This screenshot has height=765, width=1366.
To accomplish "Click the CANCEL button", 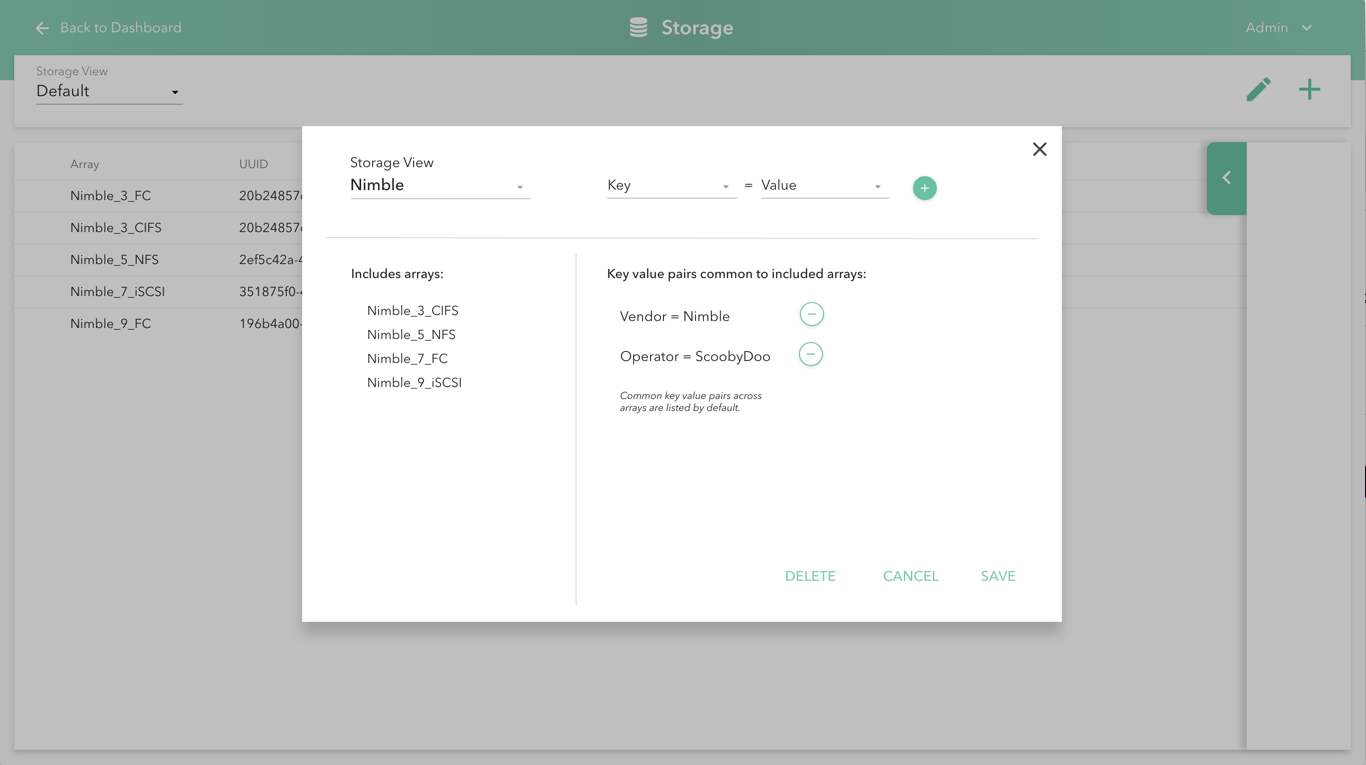I will pyautogui.click(x=911, y=576).
